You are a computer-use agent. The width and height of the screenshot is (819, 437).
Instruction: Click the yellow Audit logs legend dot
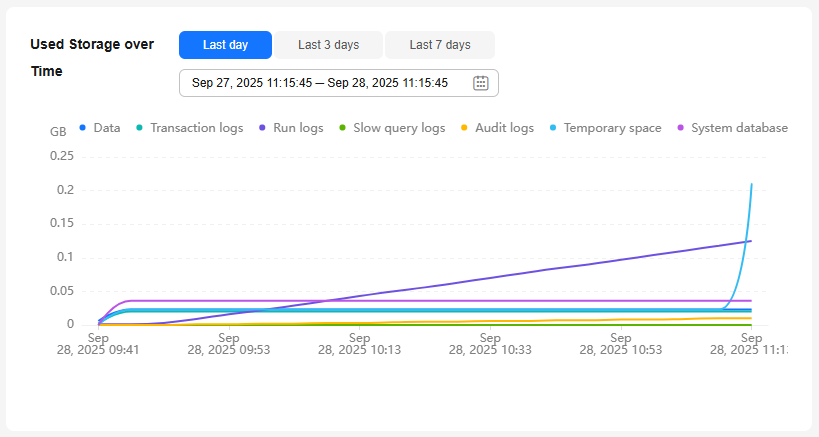click(x=463, y=128)
